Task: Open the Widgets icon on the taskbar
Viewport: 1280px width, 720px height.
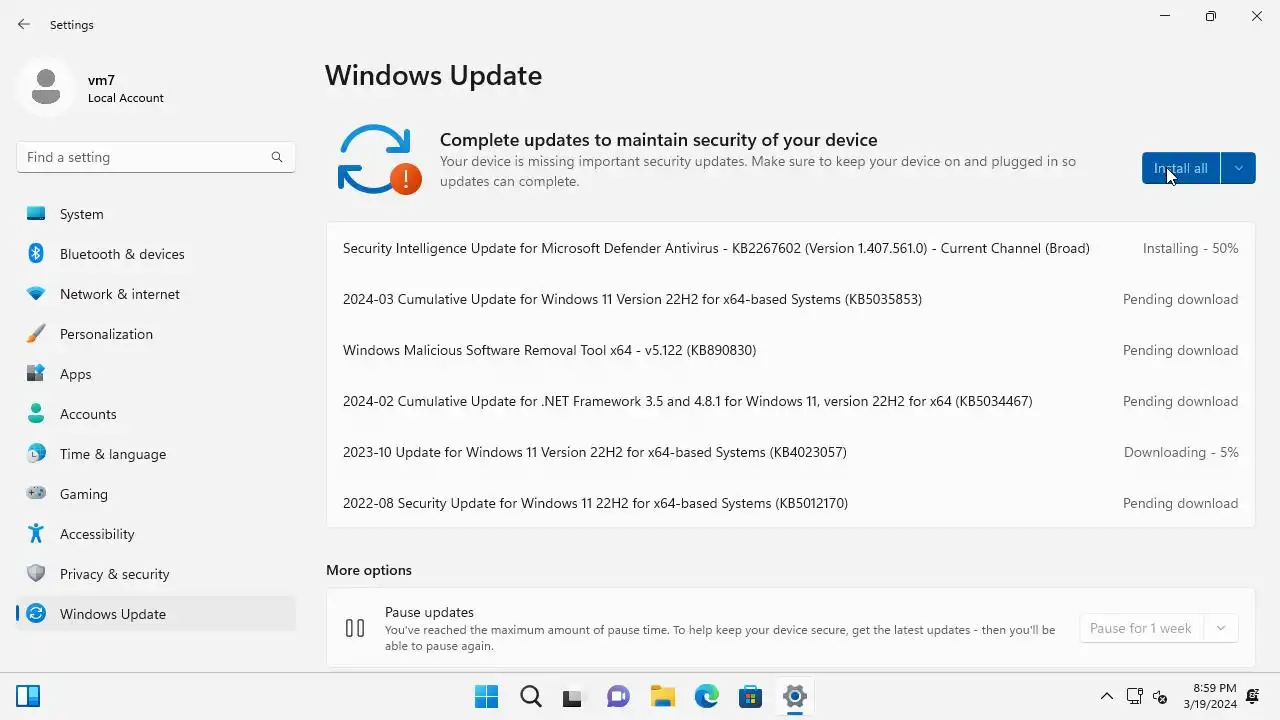Action: (x=28, y=697)
